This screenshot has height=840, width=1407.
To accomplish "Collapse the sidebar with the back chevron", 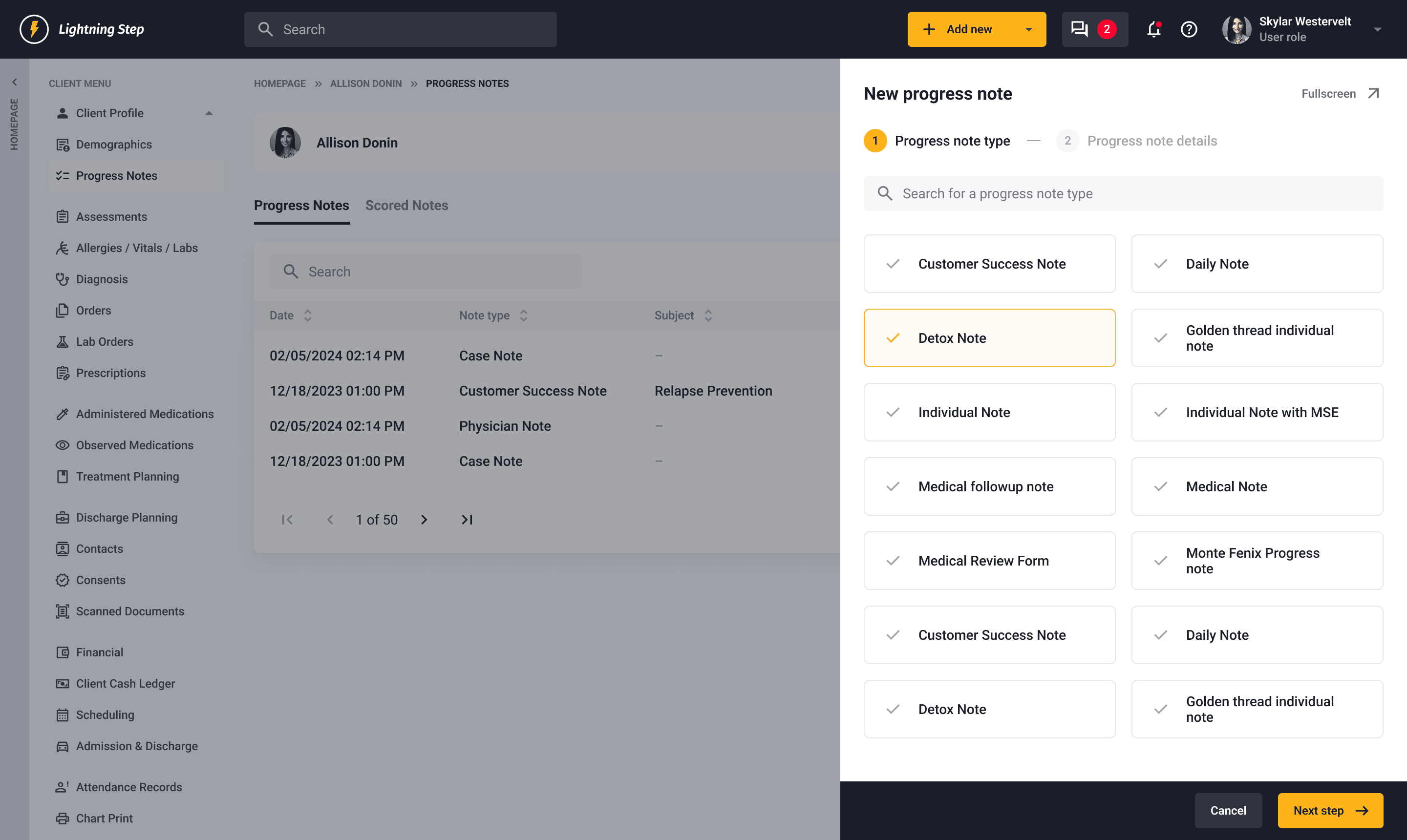I will 15,82.
